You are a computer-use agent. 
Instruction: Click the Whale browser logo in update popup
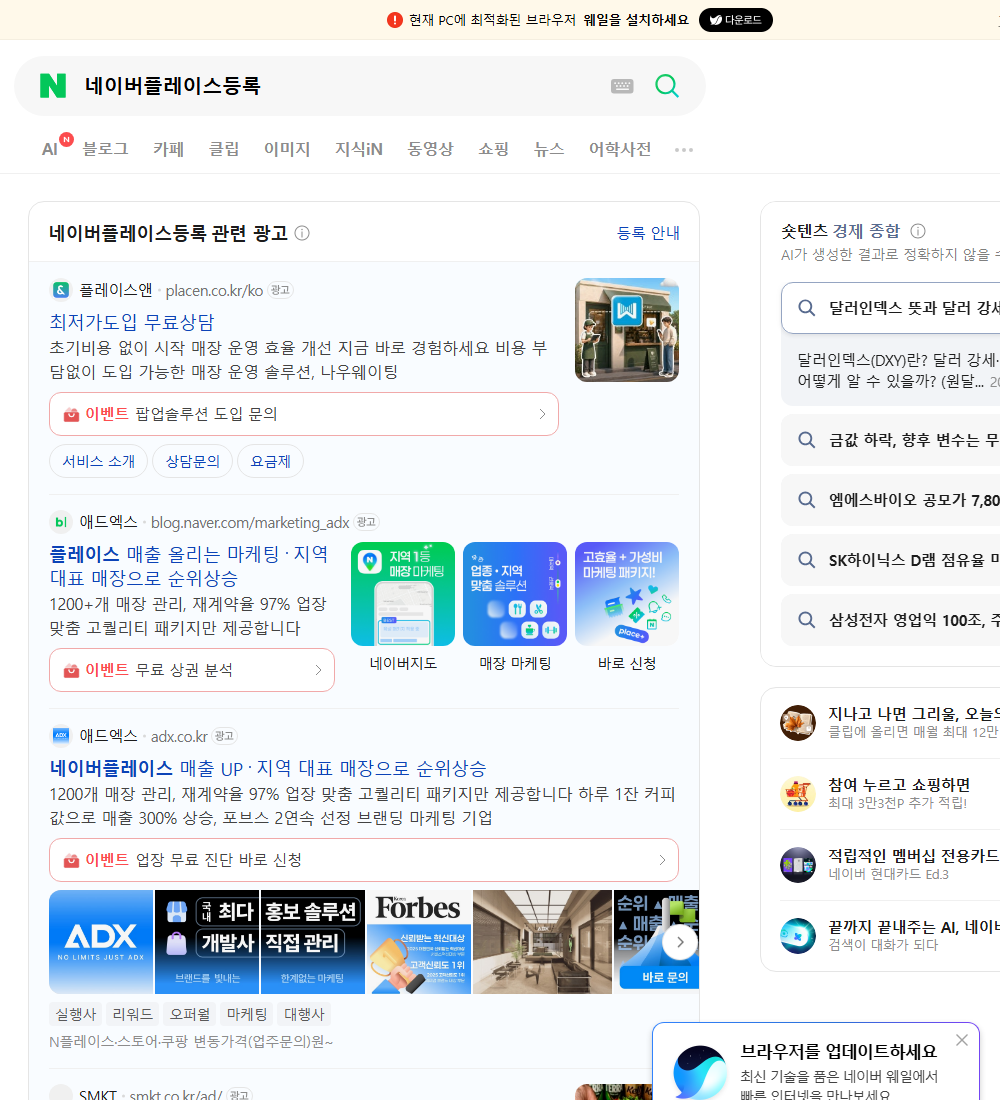(700, 1072)
